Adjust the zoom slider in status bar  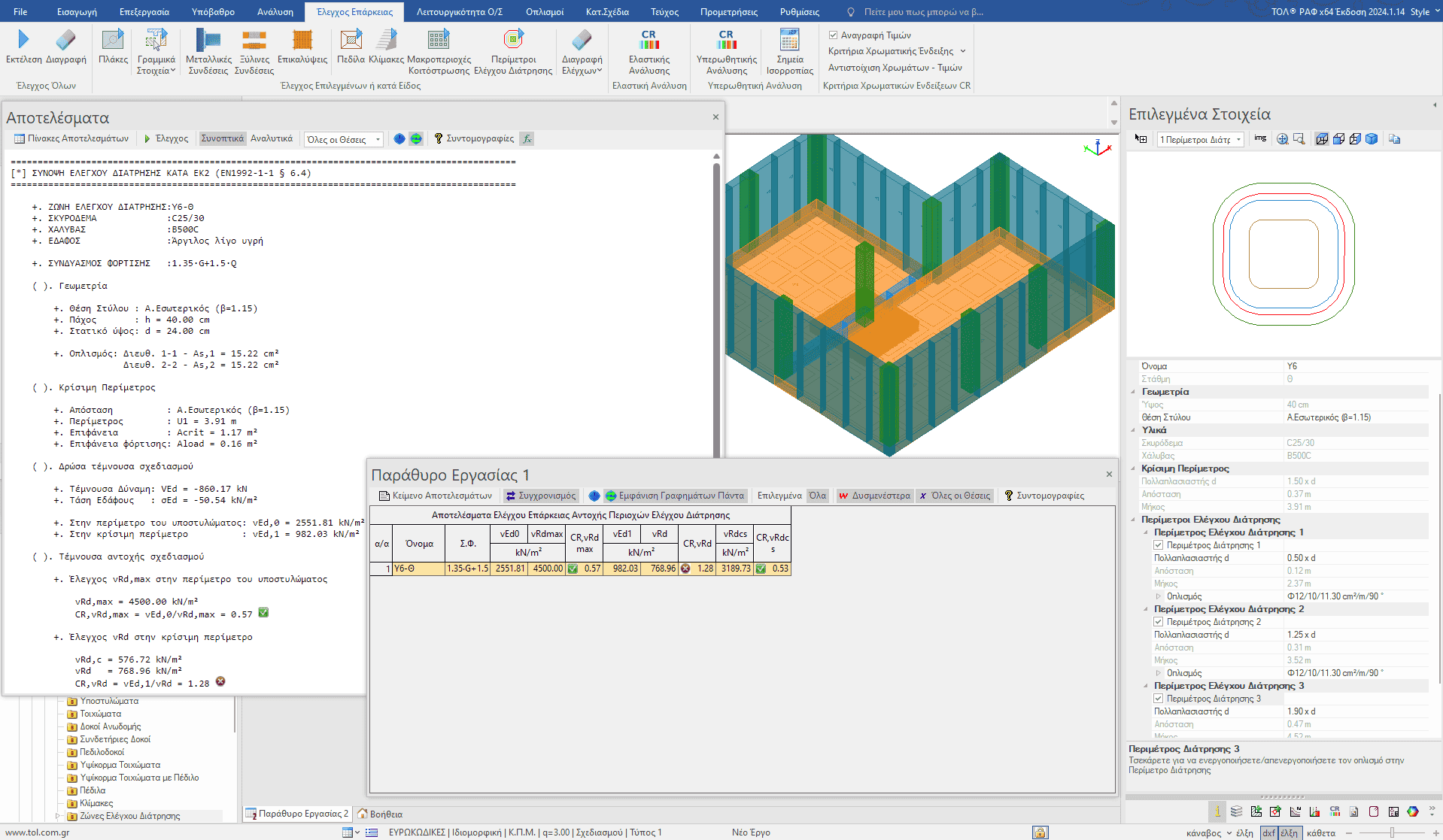pyautogui.click(x=1392, y=832)
